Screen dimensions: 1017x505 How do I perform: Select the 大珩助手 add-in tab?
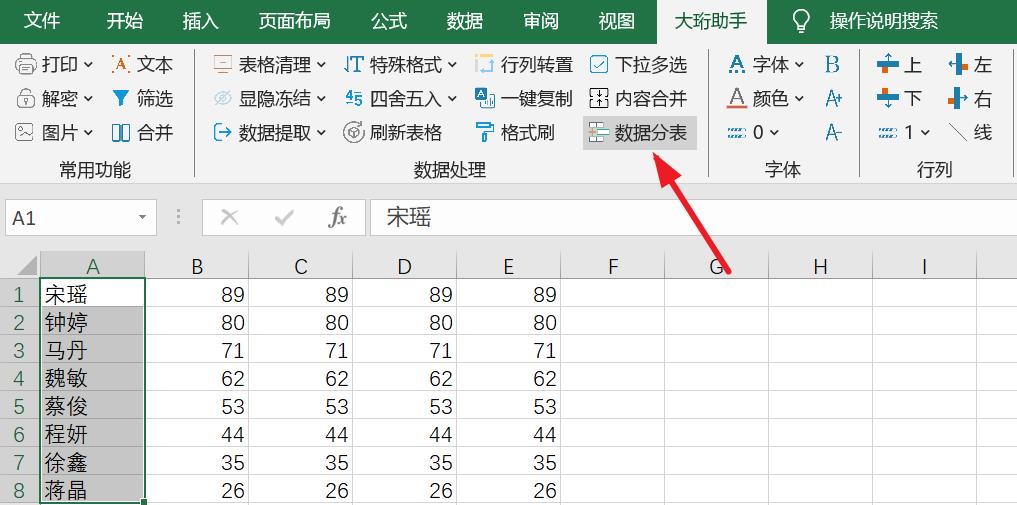click(x=711, y=21)
